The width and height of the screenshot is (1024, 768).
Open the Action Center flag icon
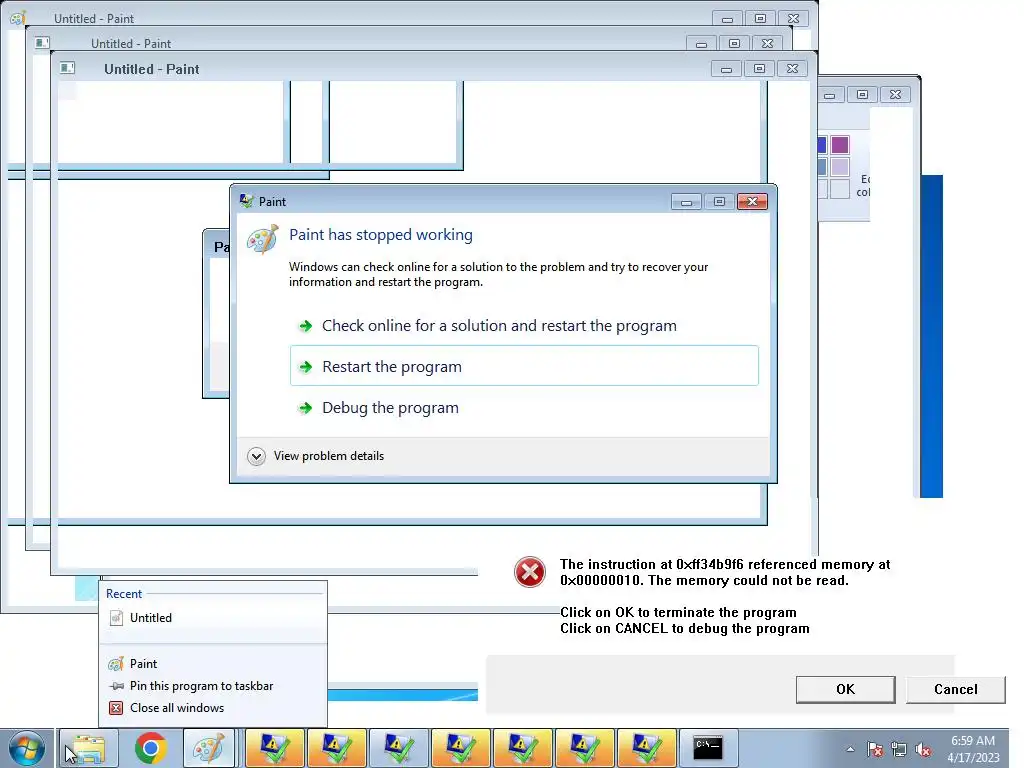pyautogui.click(x=875, y=750)
